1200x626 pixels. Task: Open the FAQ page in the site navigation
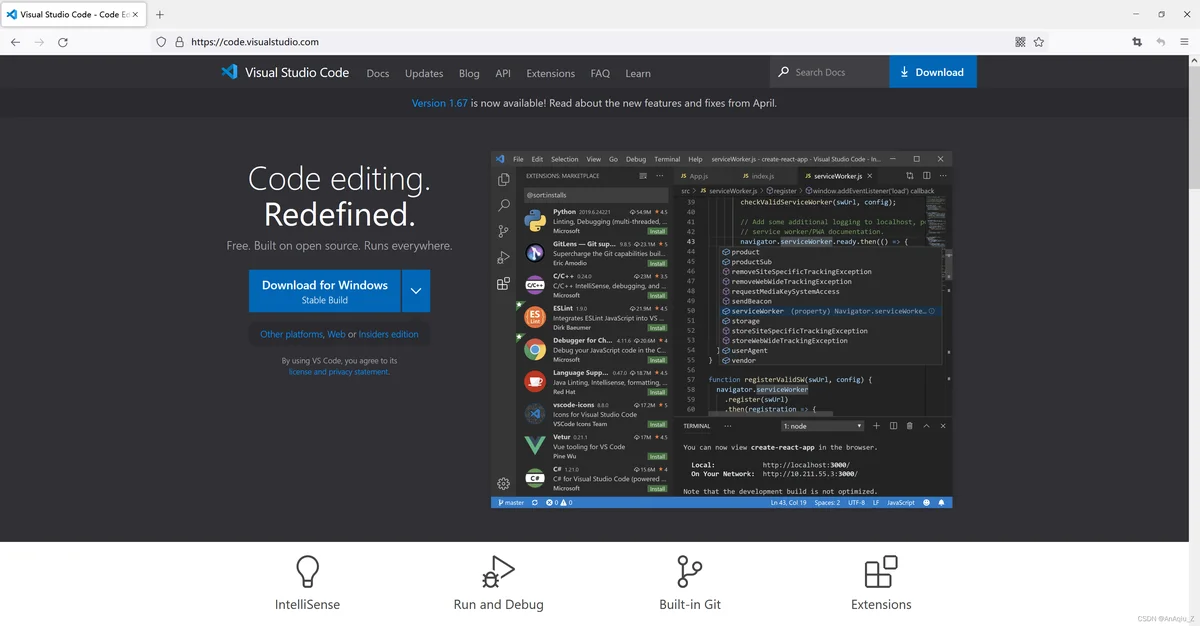(x=600, y=73)
